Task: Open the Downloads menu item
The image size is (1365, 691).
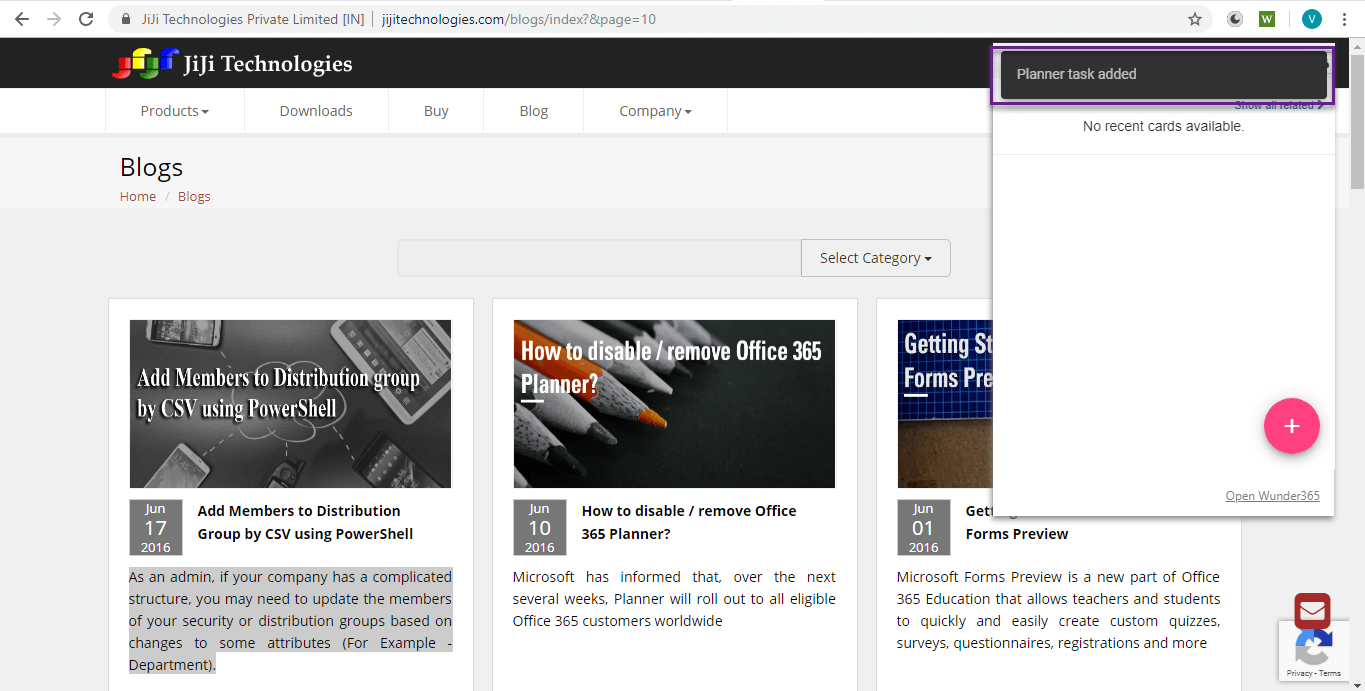Action: pos(316,111)
